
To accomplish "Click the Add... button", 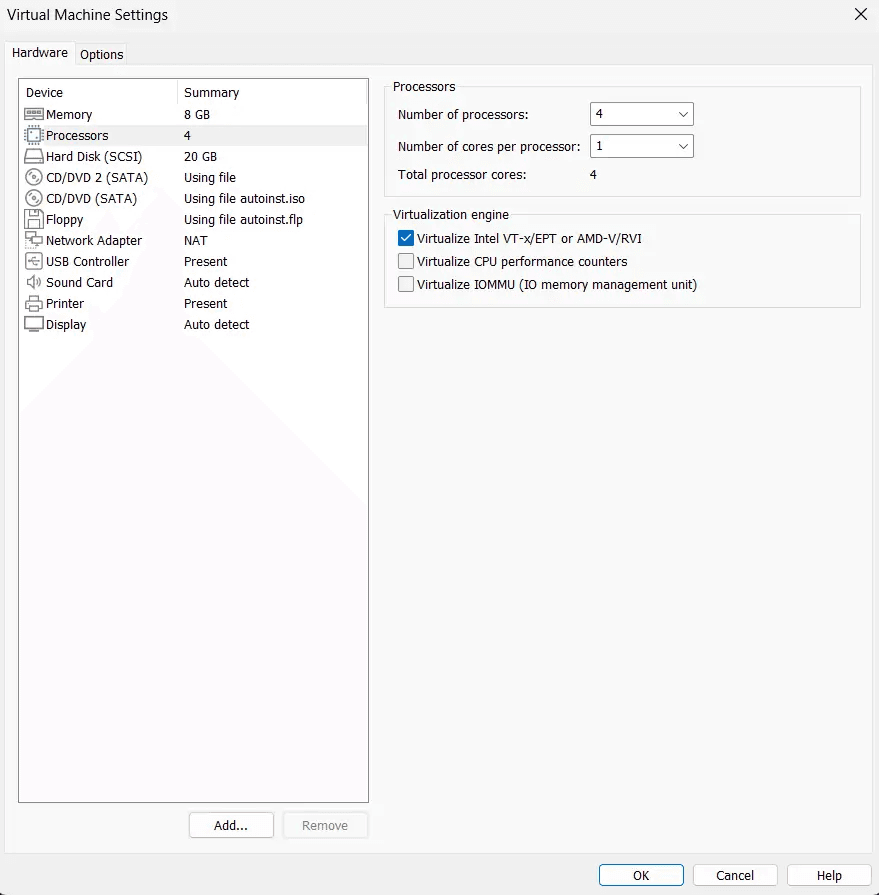I will [231, 825].
